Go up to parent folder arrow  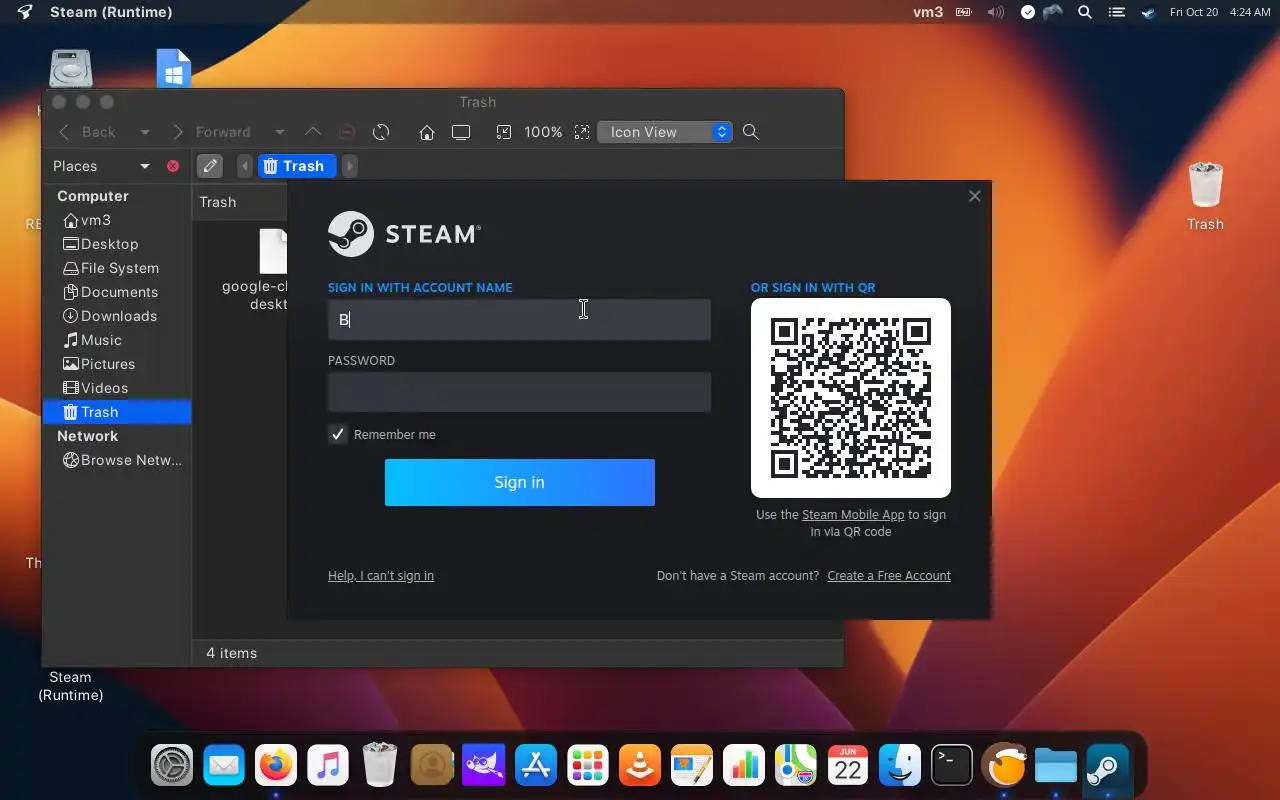pyautogui.click(x=313, y=132)
